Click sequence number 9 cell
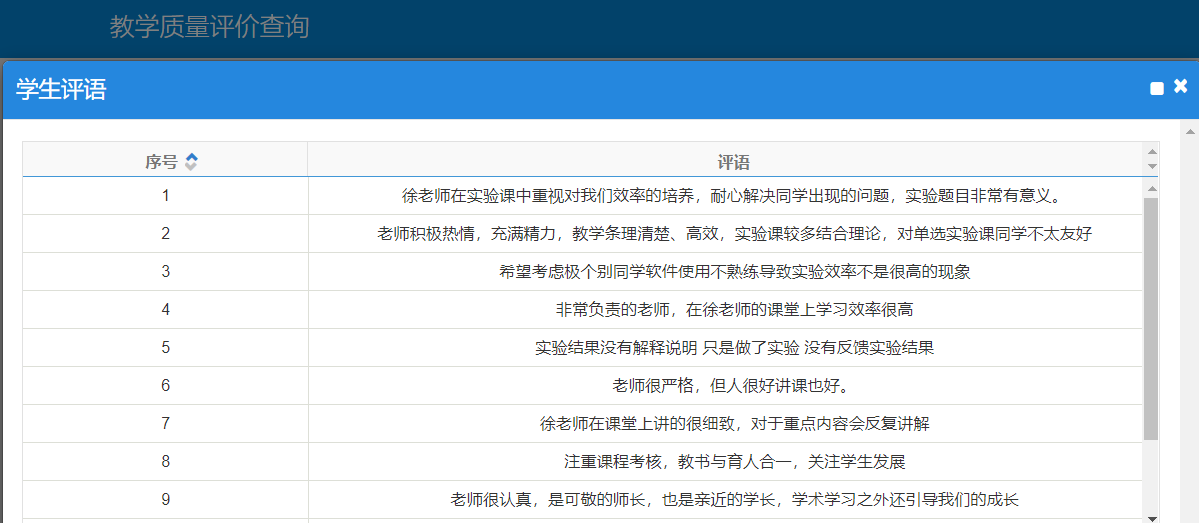1199x523 pixels. pos(165,500)
